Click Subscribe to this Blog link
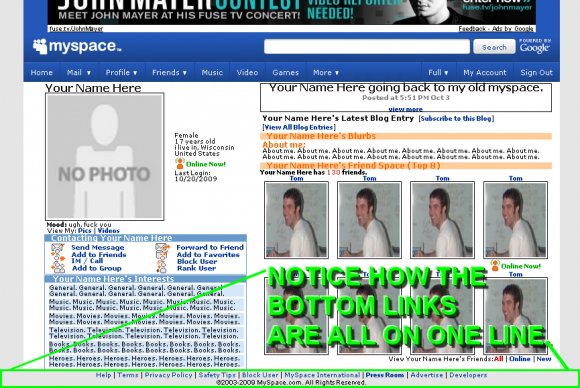This screenshot has width=580, height=388. click(456, 119)
